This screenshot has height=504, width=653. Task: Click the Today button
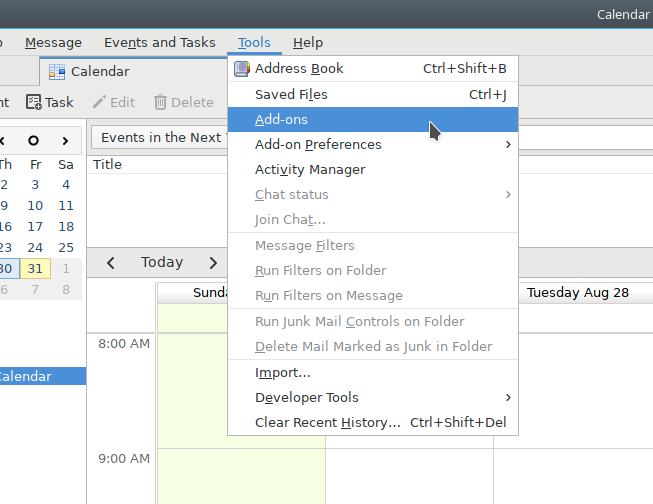162,263
